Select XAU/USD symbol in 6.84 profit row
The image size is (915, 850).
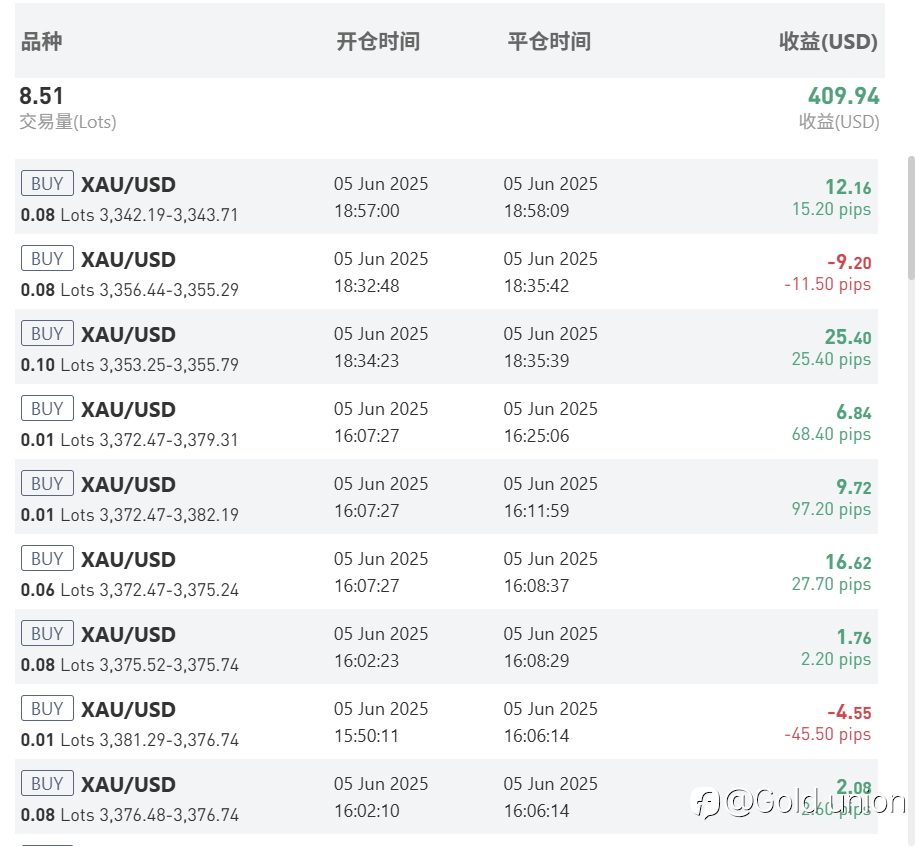tap(128, 410)
